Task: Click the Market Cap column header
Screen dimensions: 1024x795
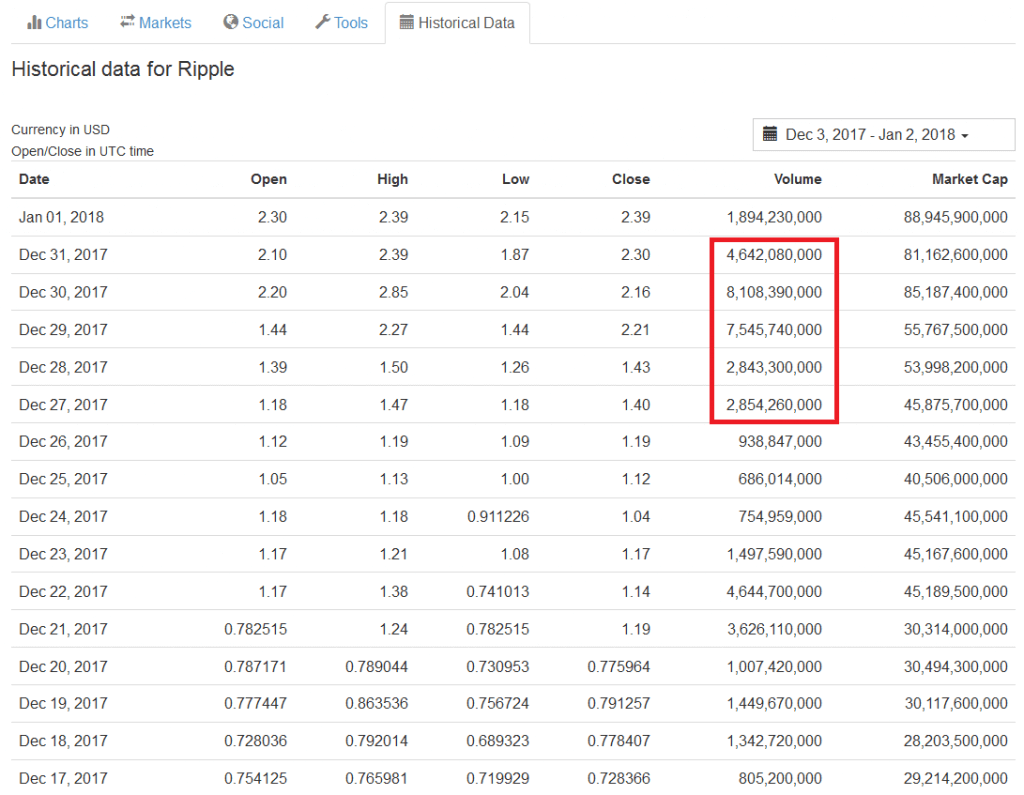Action: (970, 179)
